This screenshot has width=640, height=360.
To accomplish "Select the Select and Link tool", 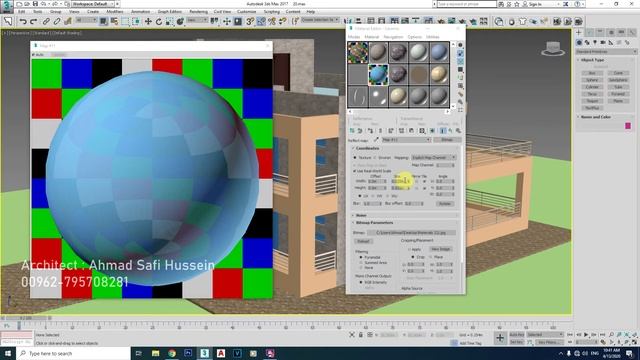I will coord(46,21).
